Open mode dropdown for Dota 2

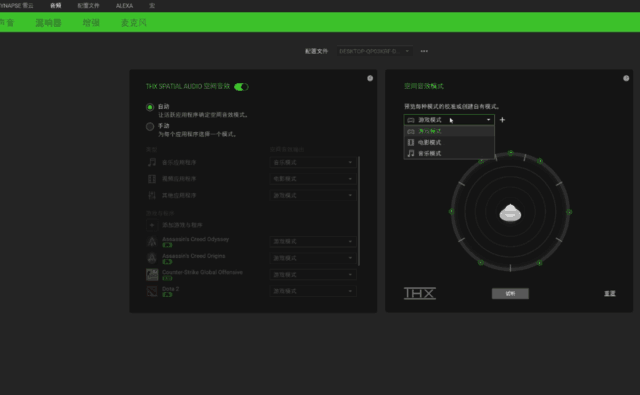click(x=313, y=291)
